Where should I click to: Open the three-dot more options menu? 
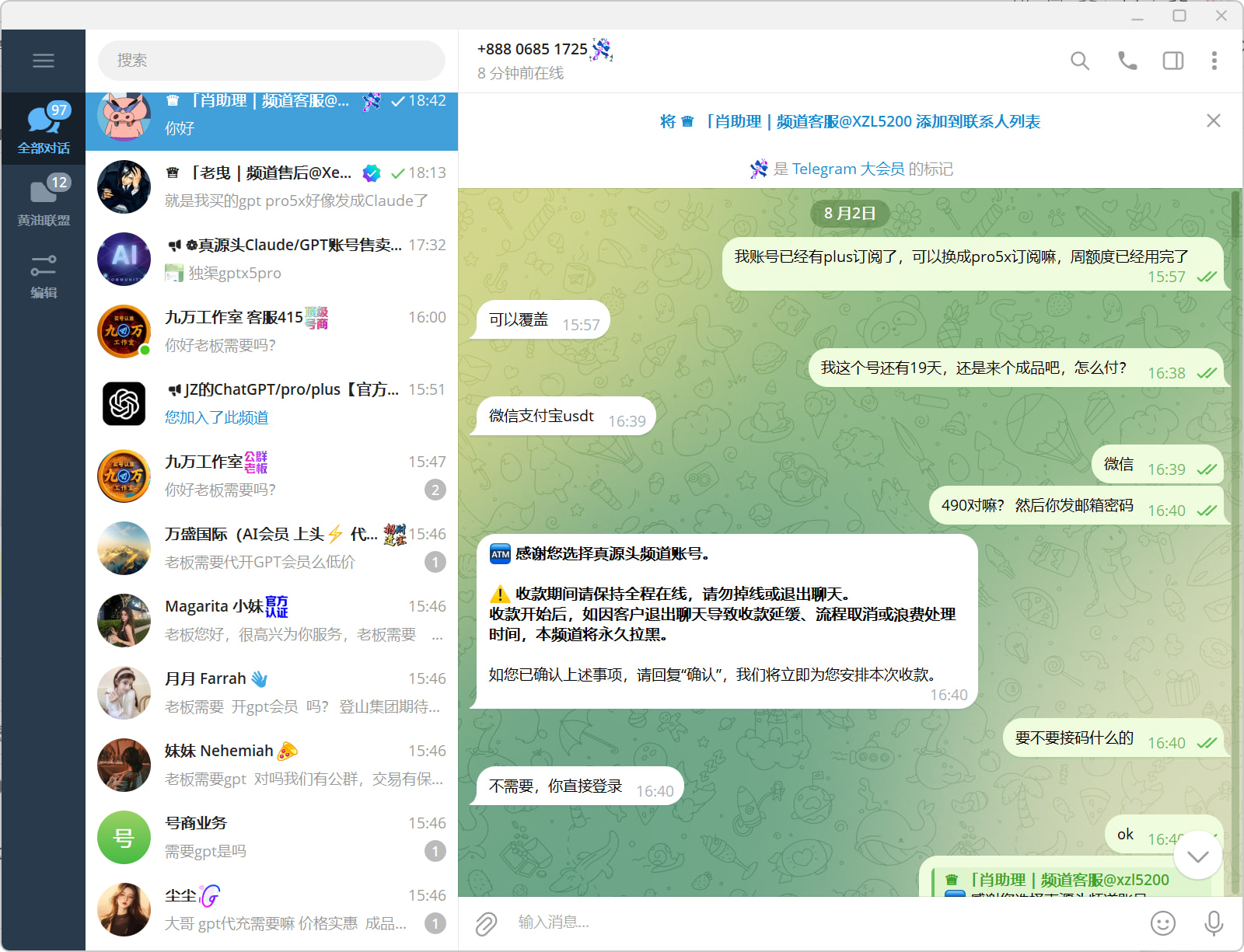click(1214, 61)
